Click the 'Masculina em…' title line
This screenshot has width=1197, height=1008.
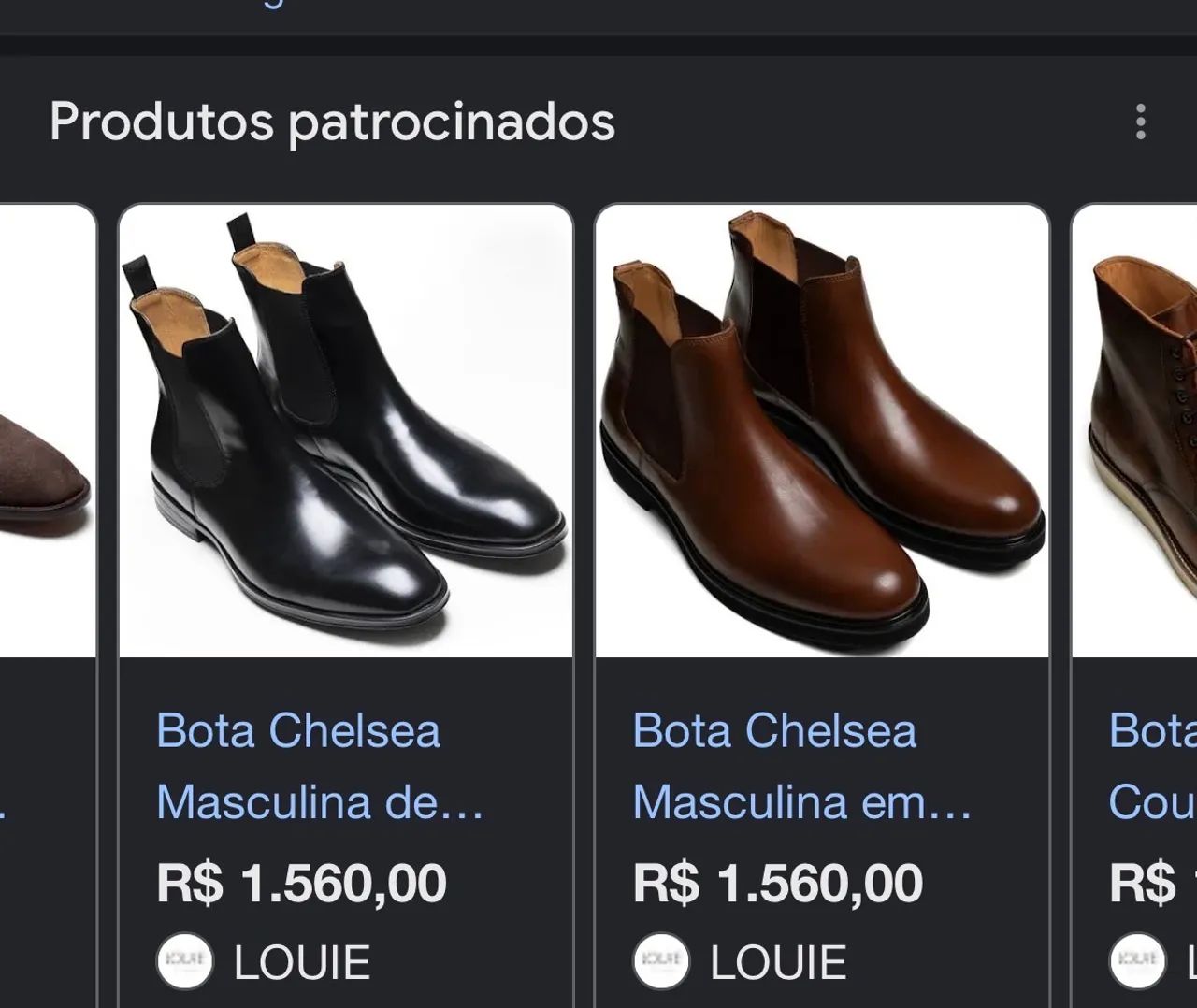pyautogui.click(x=802, y=802)
